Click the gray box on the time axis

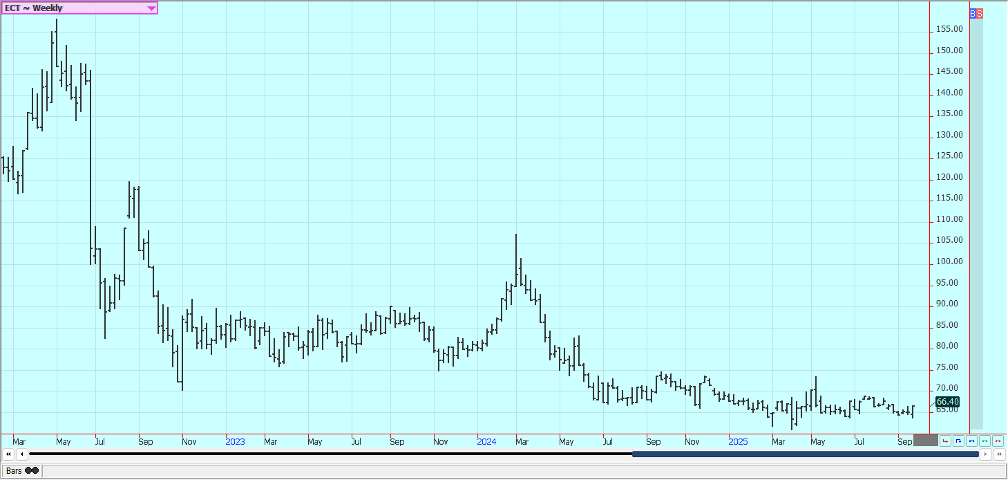(x=925, y=440)
